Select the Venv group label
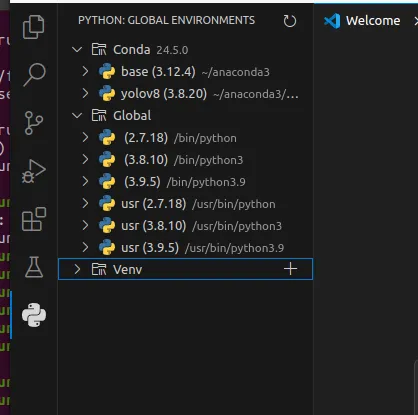This screenshot has height=415, width=418. coord(127,269)
